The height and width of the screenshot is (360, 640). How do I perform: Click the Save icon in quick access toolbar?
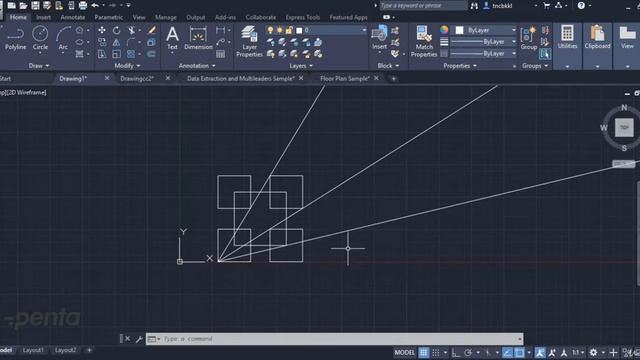[x=35, y=5]
